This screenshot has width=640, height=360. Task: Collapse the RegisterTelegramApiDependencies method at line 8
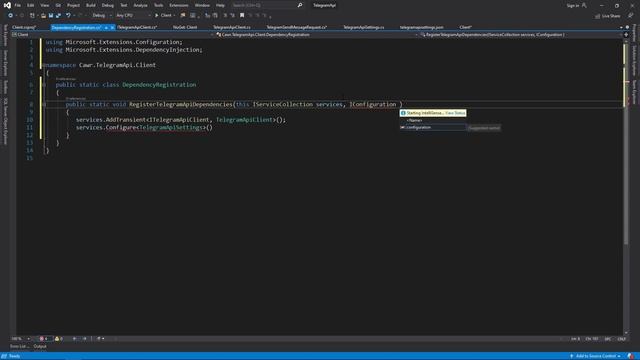44,104
